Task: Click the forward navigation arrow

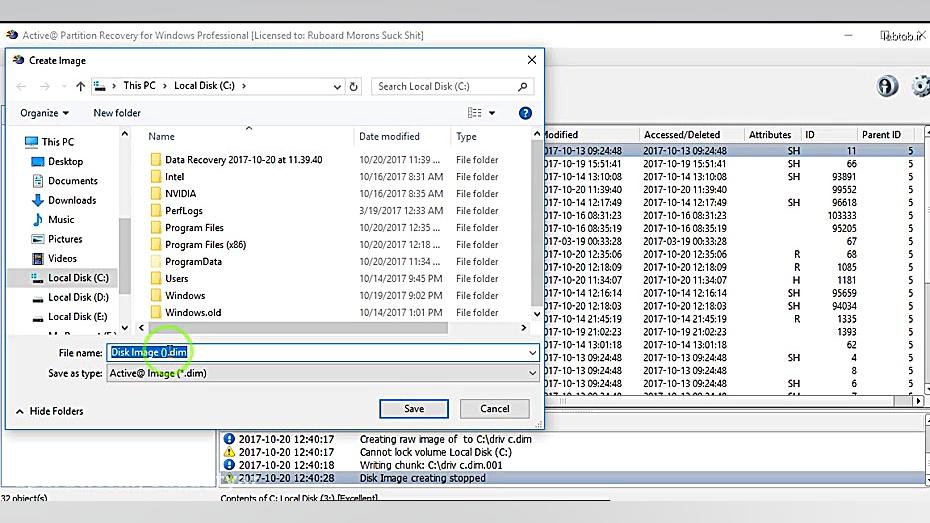Action: point(44,87)
